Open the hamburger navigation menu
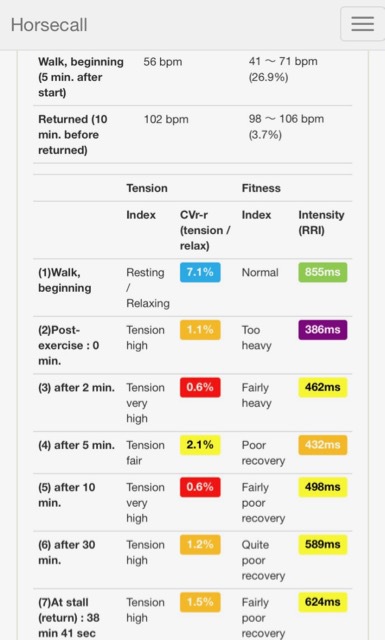This screenshot has height=640, width=385. point(363,24)
